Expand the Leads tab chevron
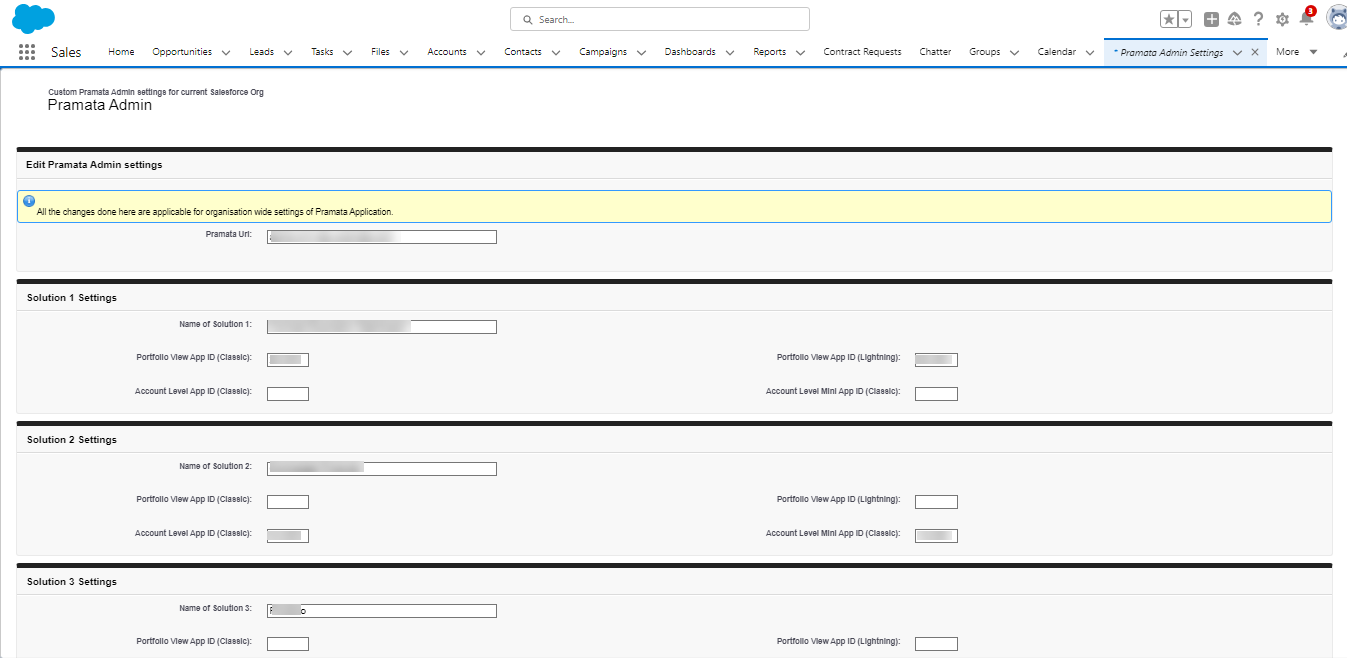 click(x=287, y=53)
